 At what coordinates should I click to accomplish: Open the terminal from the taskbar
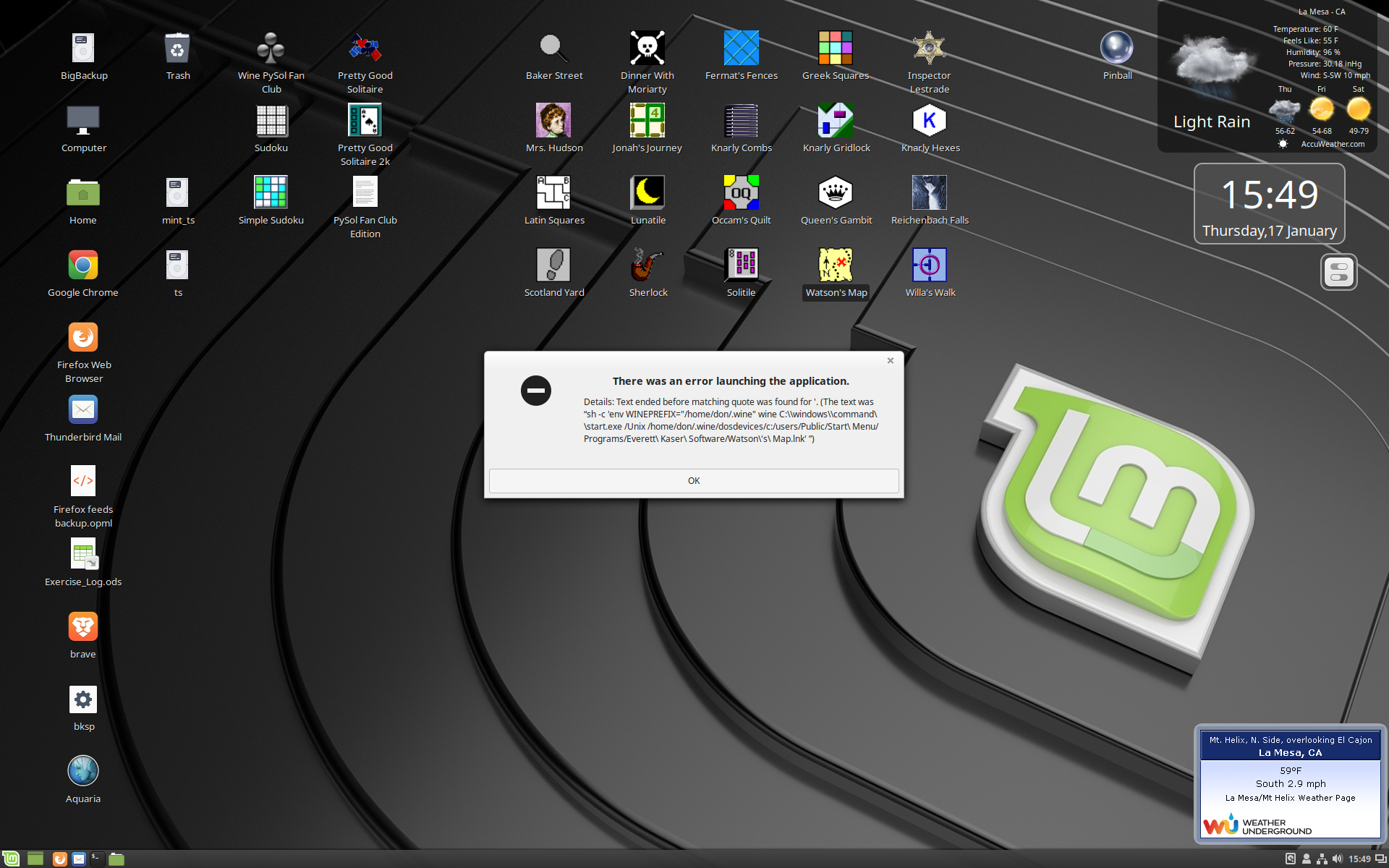tap(96, 859)
